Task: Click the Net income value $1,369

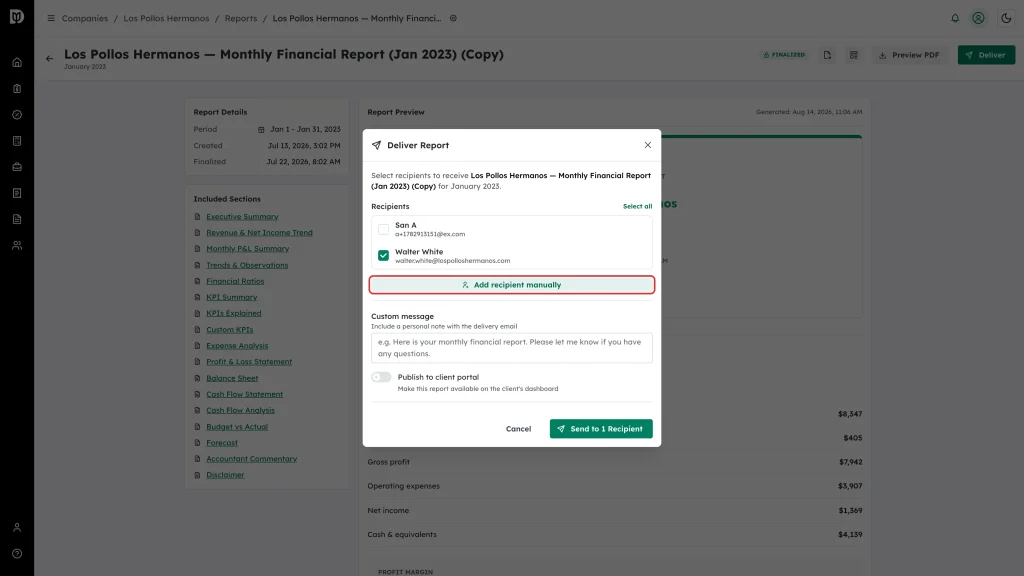Action: (x=850, y=511)
